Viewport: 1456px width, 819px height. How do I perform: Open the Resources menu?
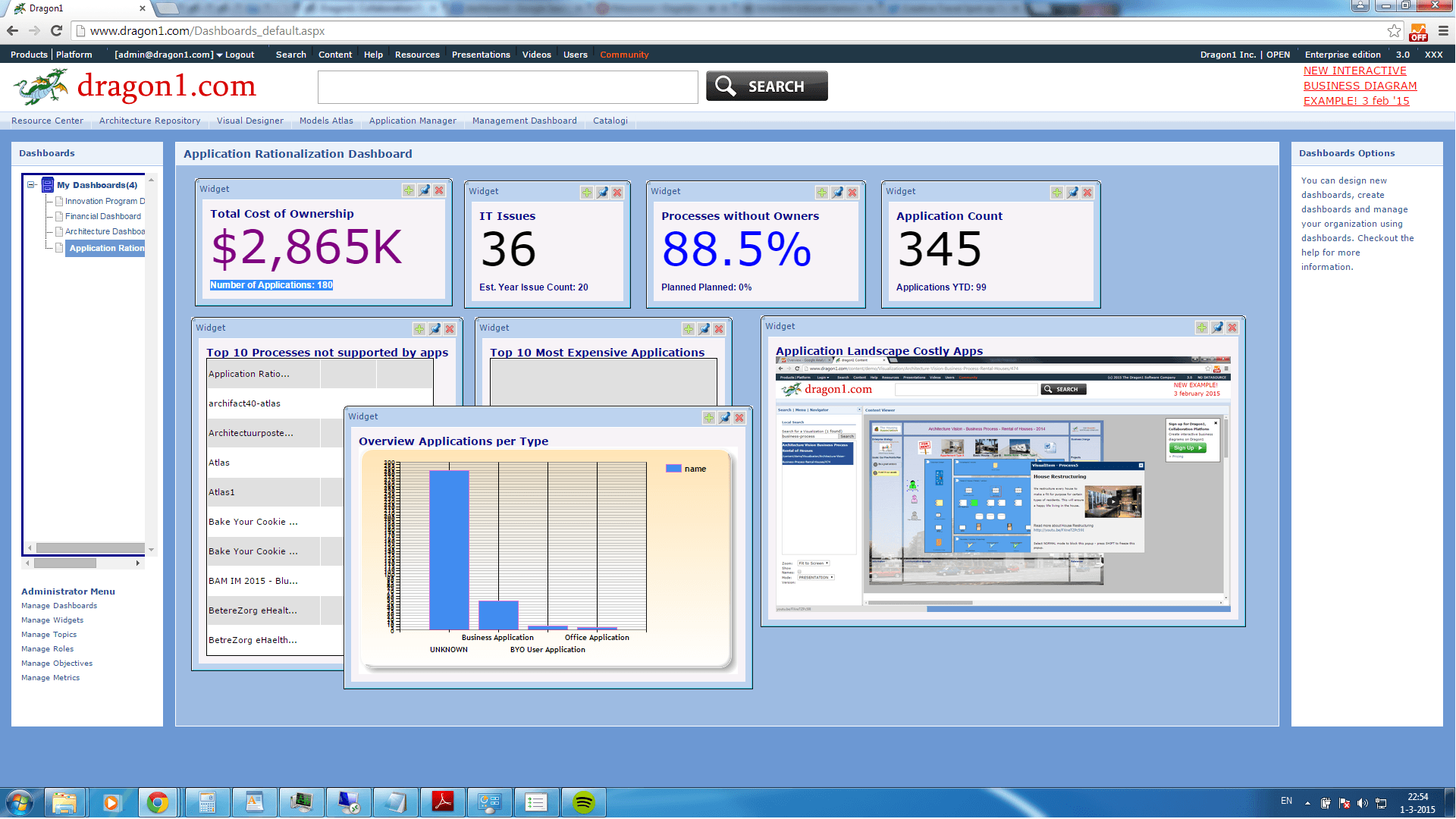click(417, 55)
